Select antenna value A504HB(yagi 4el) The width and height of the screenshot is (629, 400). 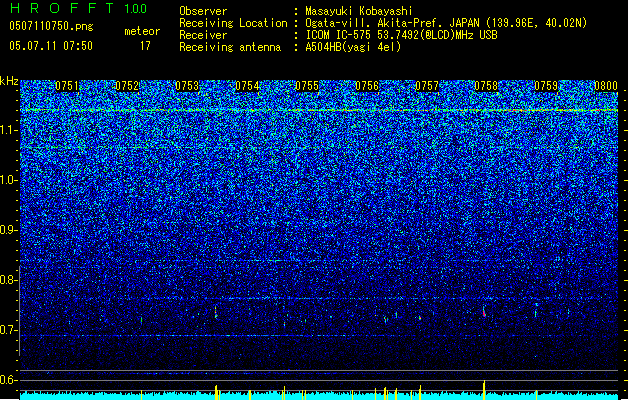pos(353,47)
